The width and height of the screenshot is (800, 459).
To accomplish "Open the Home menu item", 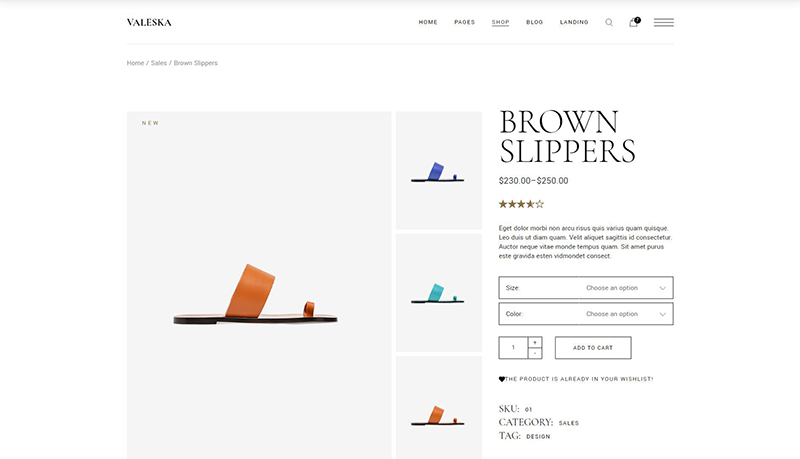I will [x=428, y=22].
